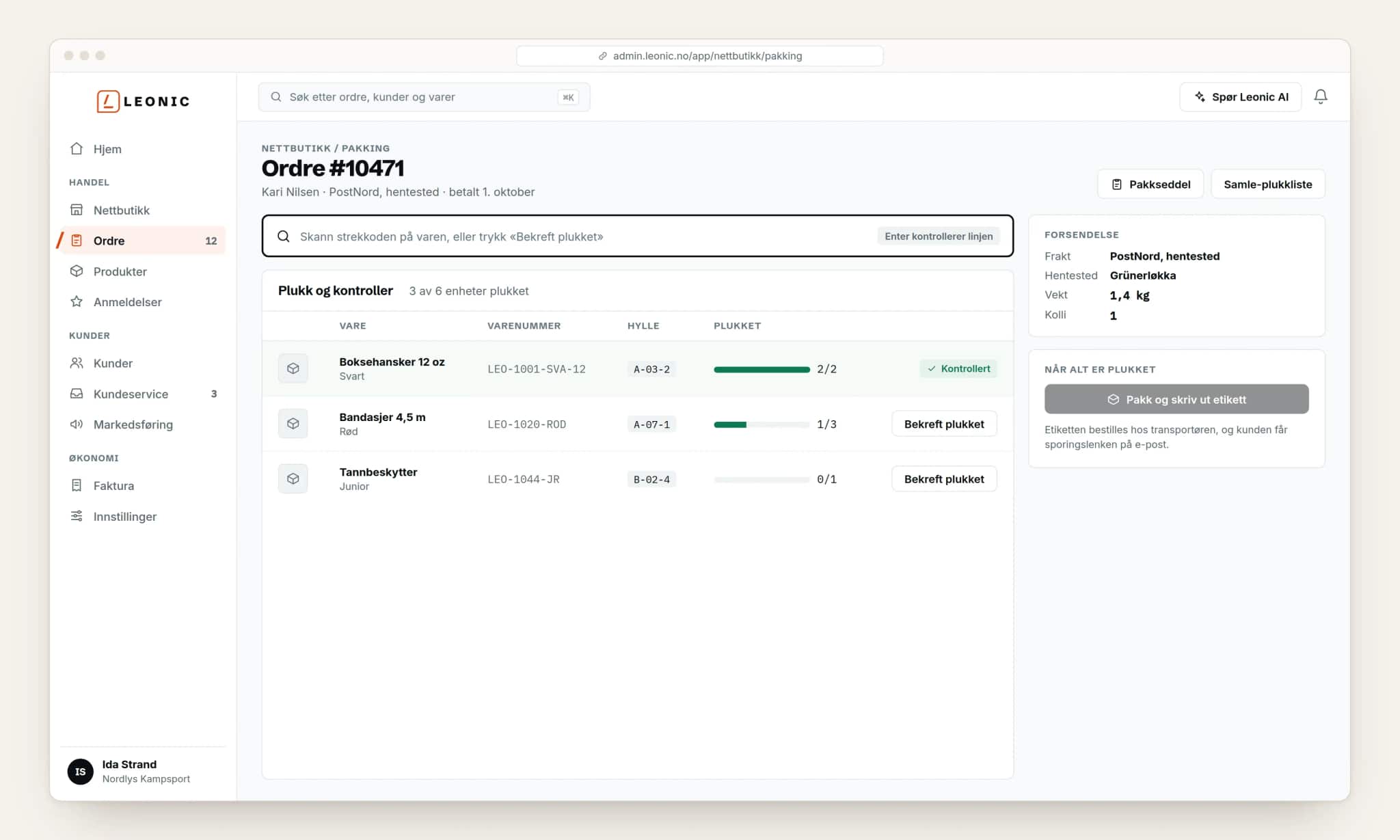Viewport: 1400px width, 840px height.
Task: Go to Hjem in sidebar
Action: coord(143,149)
